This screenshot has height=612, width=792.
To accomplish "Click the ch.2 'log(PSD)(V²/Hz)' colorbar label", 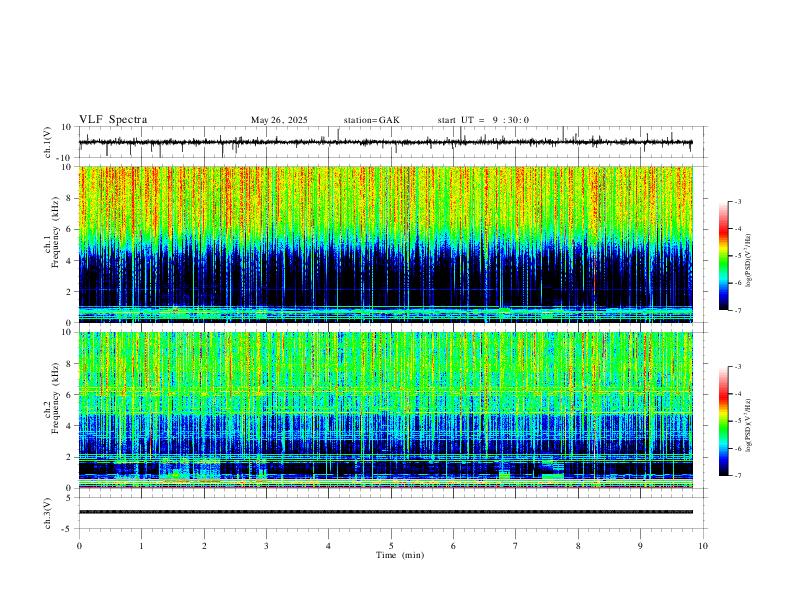I will coord(749,426).
